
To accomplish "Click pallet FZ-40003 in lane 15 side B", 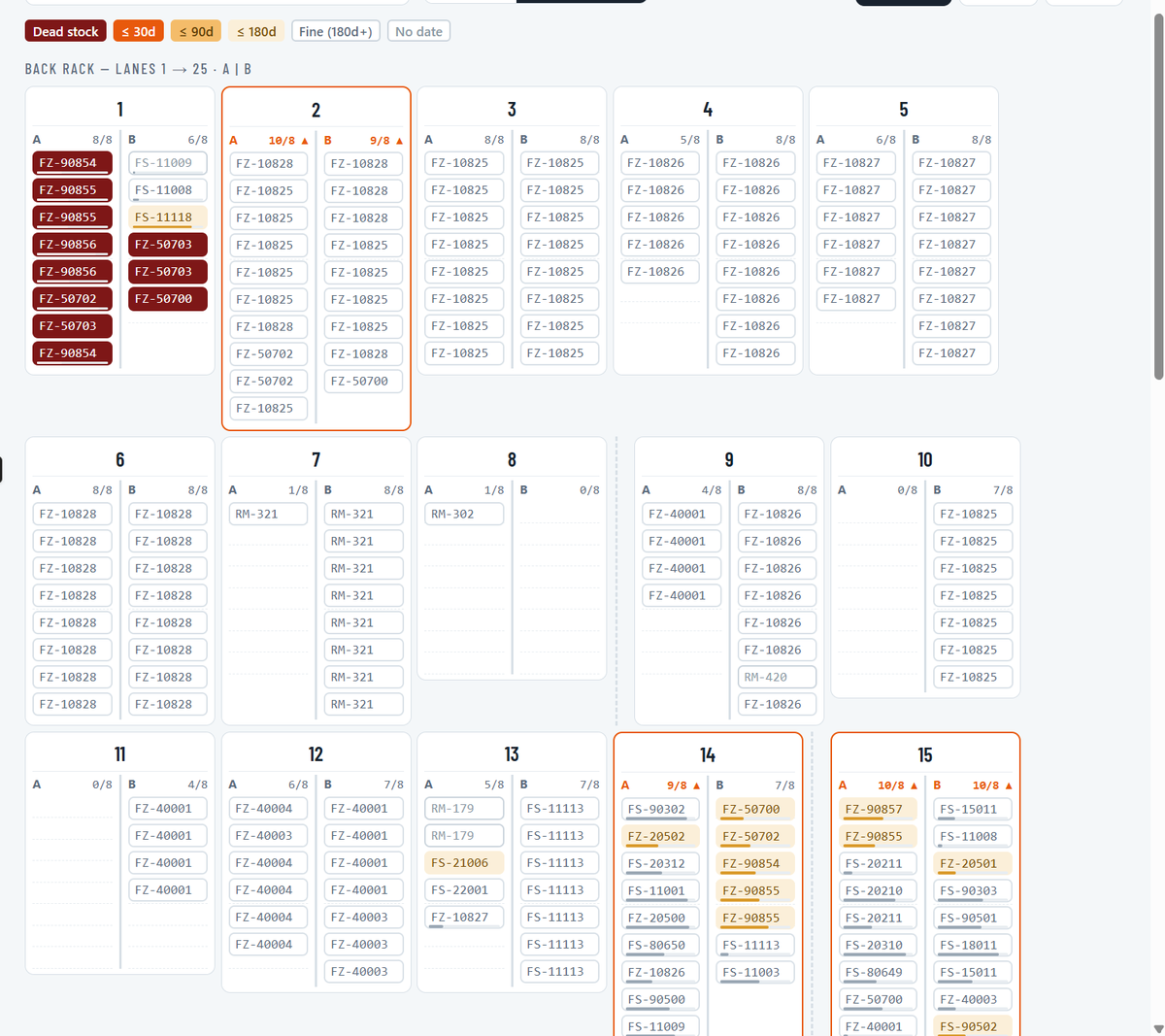I will click(x=974, y=999).
